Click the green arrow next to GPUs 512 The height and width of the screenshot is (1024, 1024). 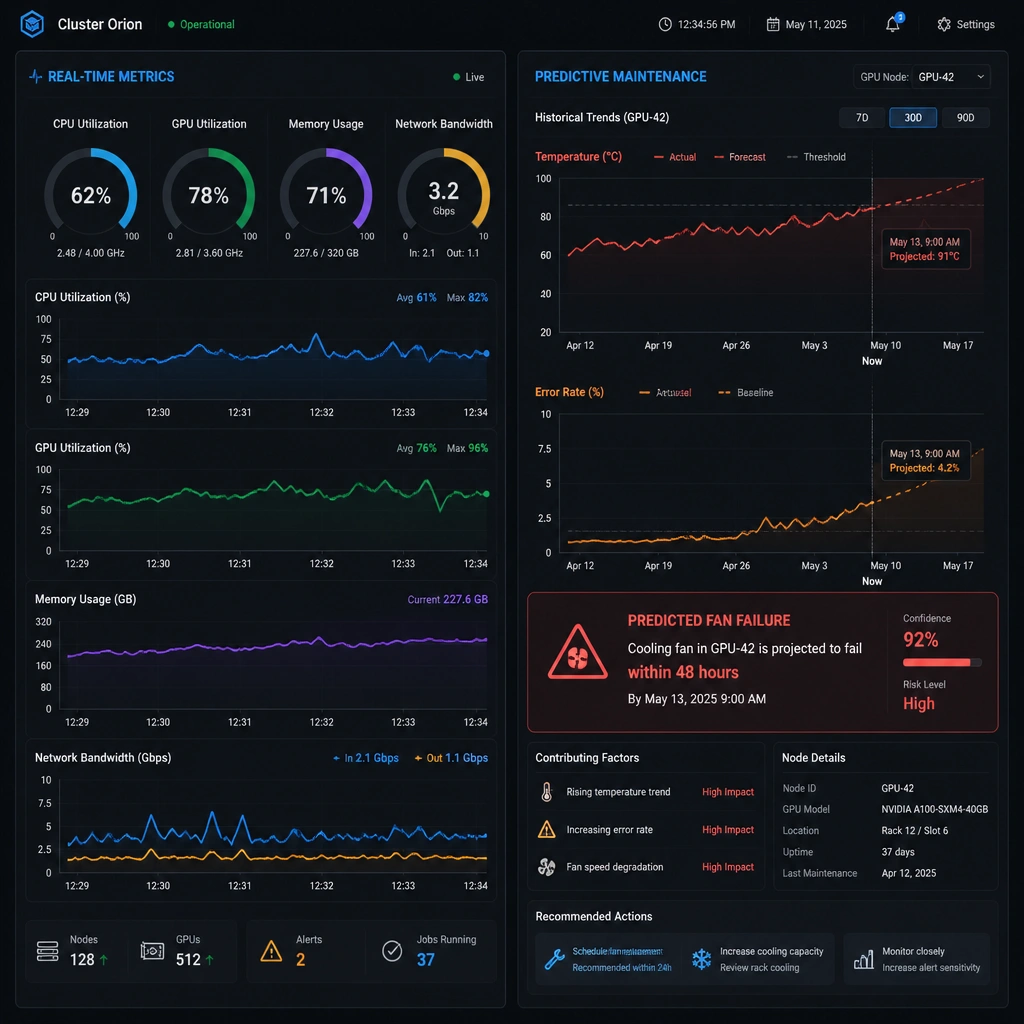[x=209, y=959]
